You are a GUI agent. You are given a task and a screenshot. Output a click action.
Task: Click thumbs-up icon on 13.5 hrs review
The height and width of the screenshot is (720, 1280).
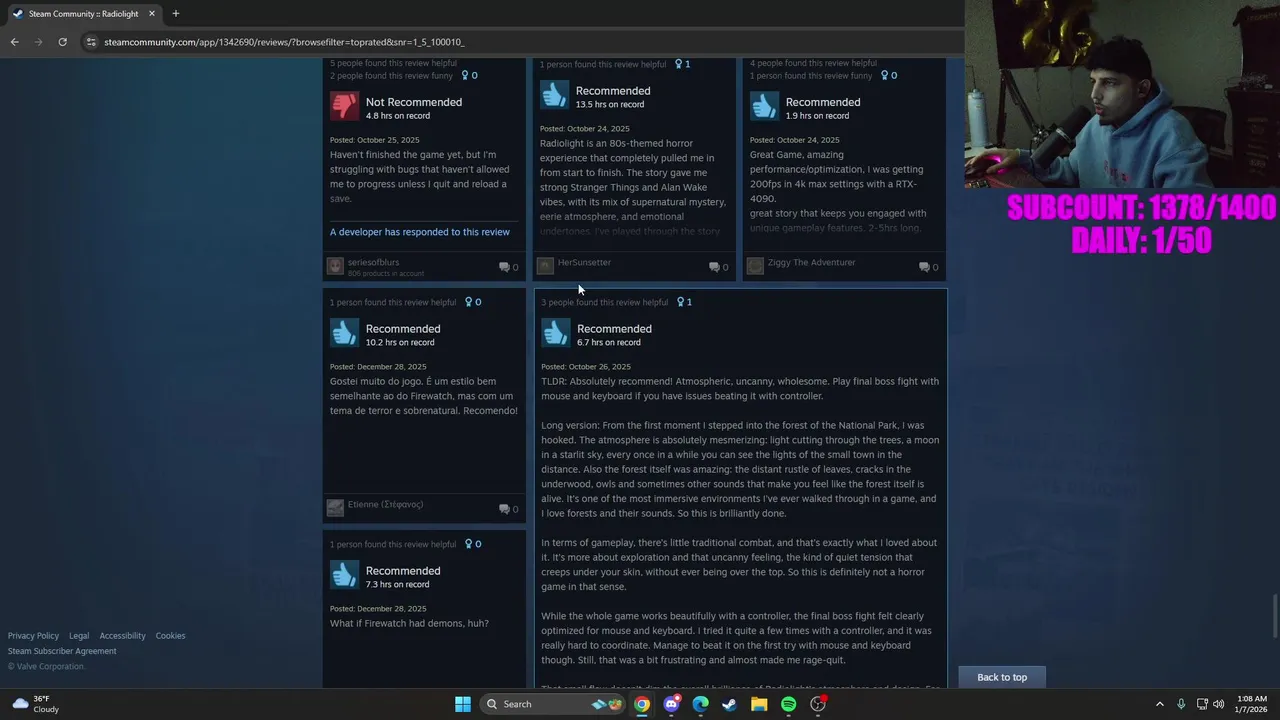[x=554, y=95]
